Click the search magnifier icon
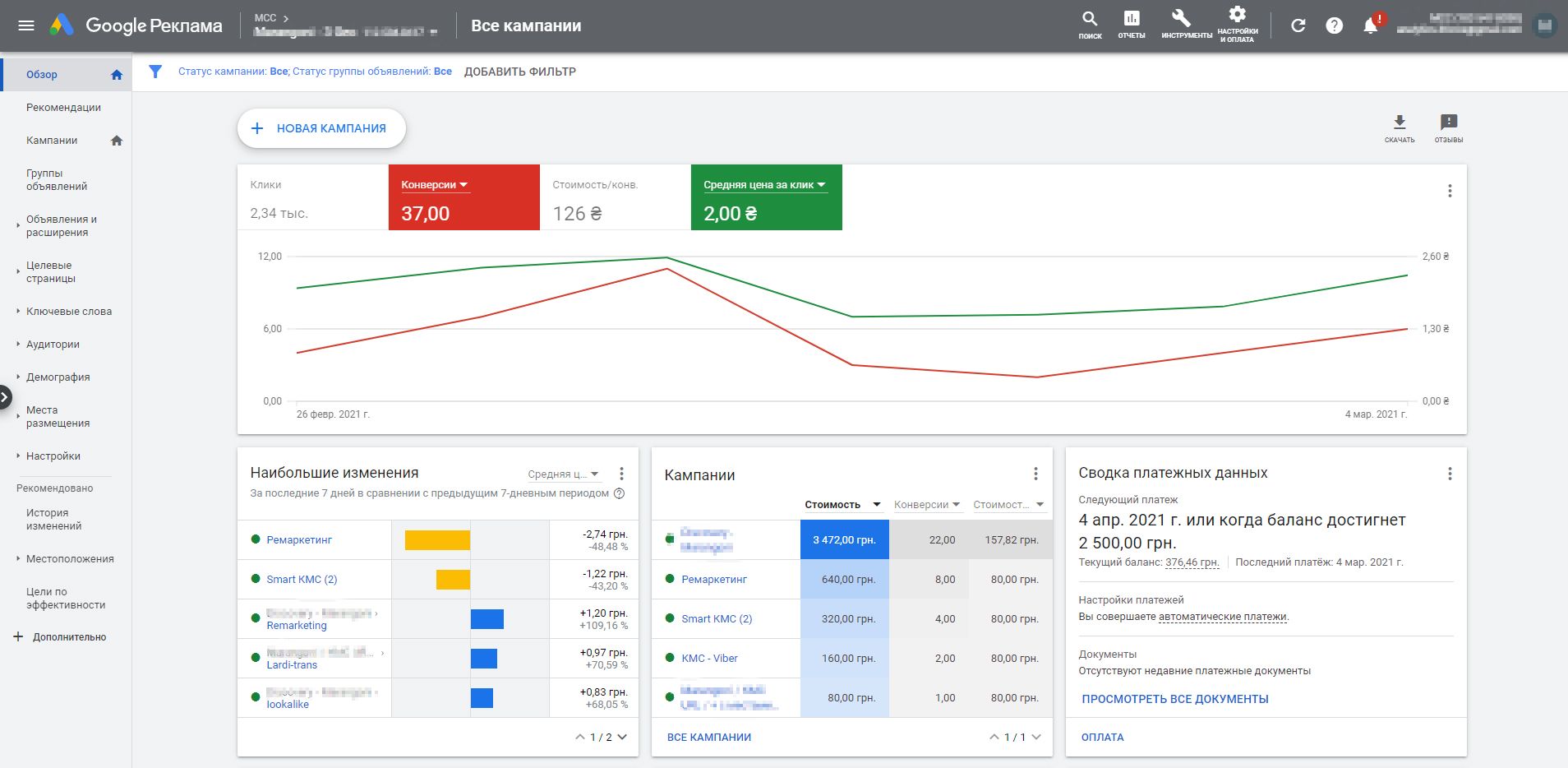This screenshot has width=1568, height=768. pos(1090,20)
